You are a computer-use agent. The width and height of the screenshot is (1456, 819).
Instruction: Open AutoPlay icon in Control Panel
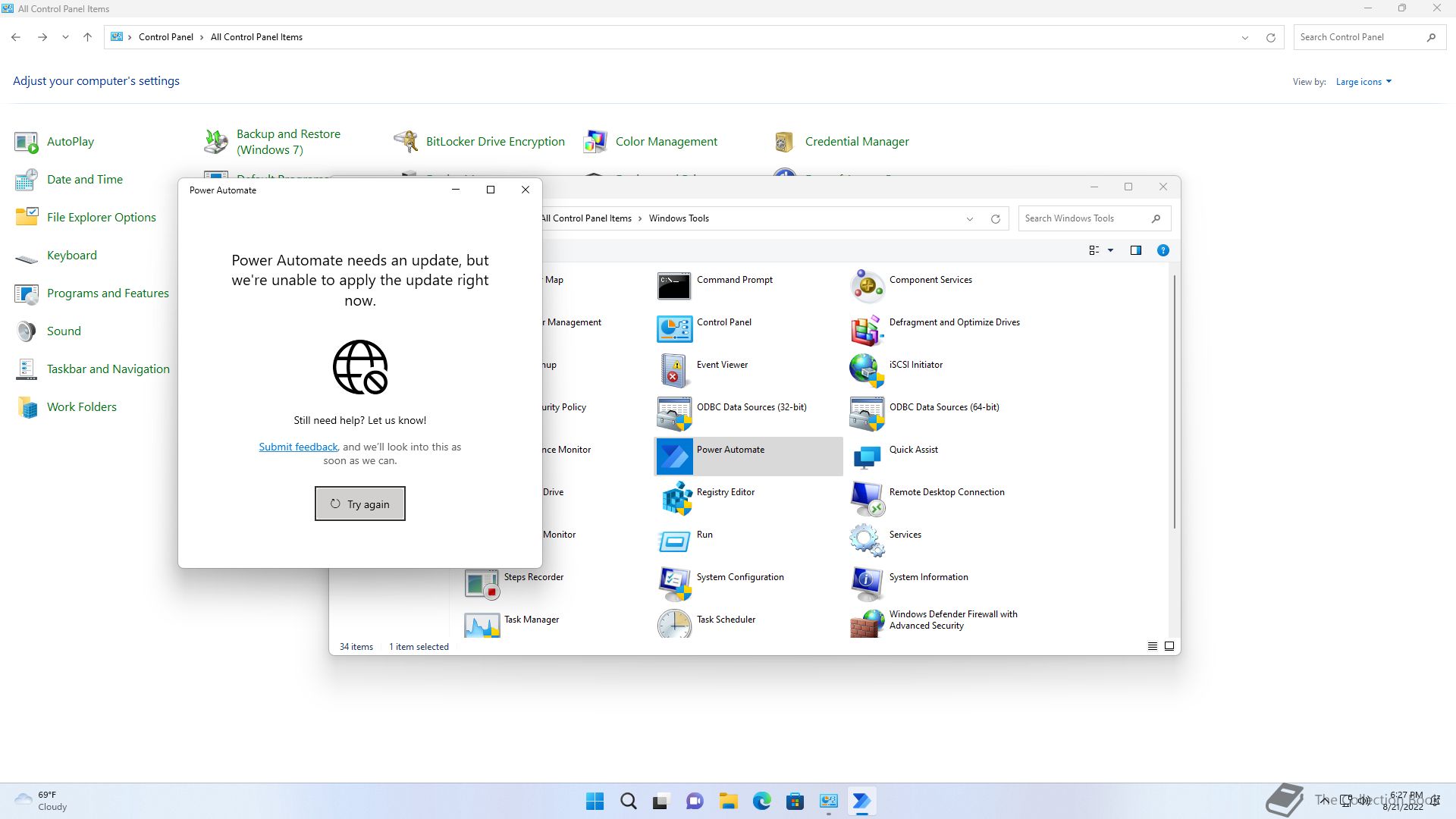pos(27,142)
